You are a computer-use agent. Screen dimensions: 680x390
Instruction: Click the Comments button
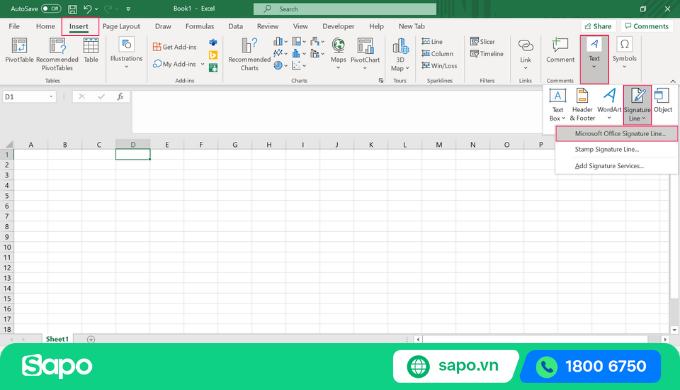647,26
